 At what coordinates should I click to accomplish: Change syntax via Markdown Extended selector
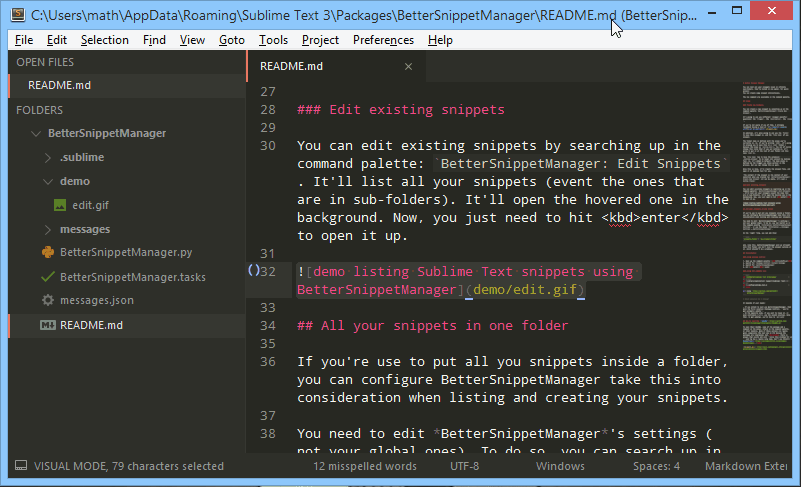coord(746,466)
